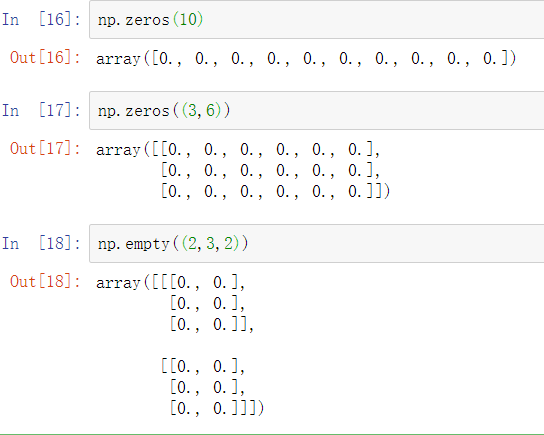Image resolution: width=544 pixels, height=435 pixels.
Task: Place cursor on the word empty in cell 18
Action: 147,244
